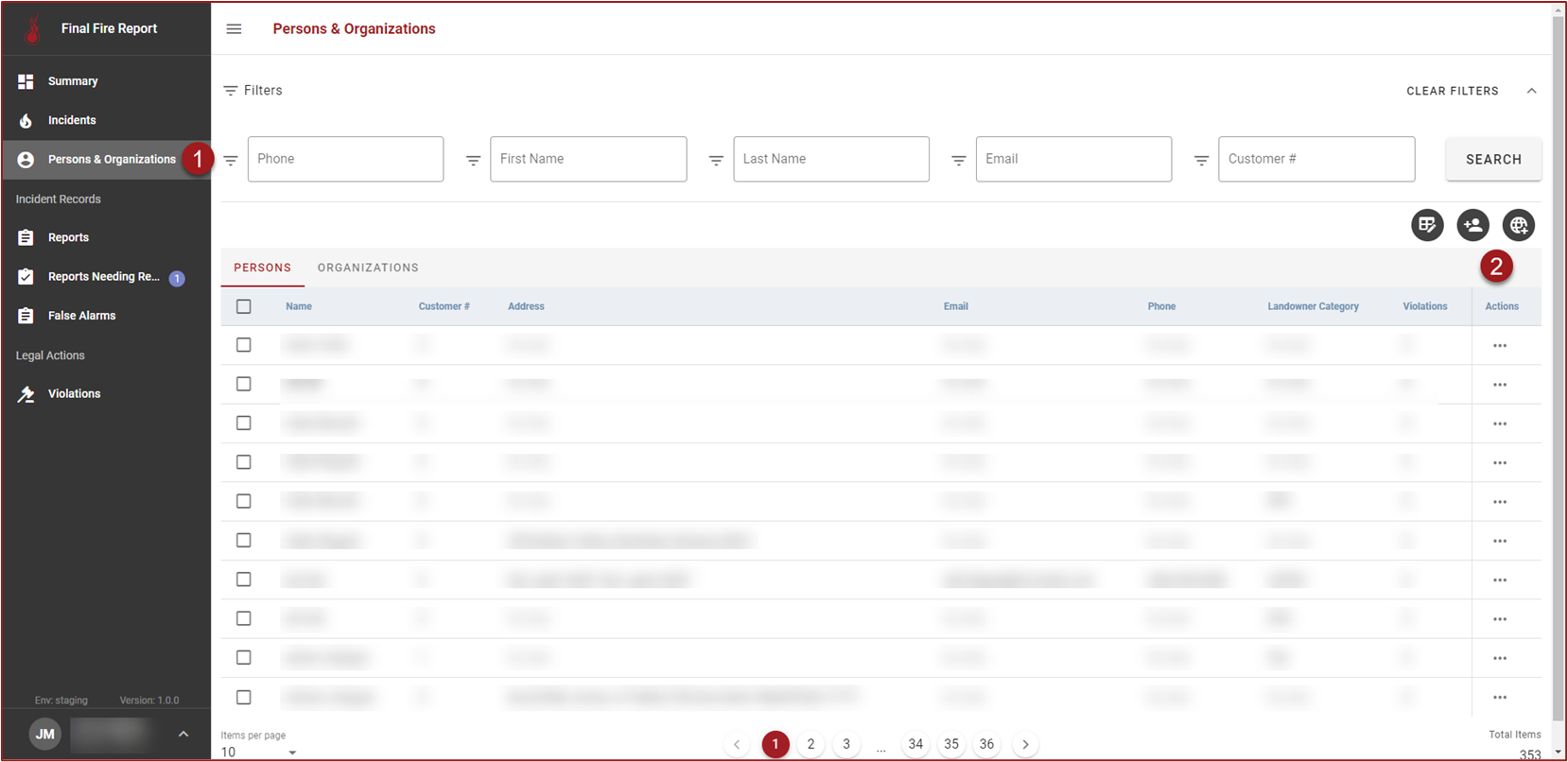Click the notes list icon button

1427,225
